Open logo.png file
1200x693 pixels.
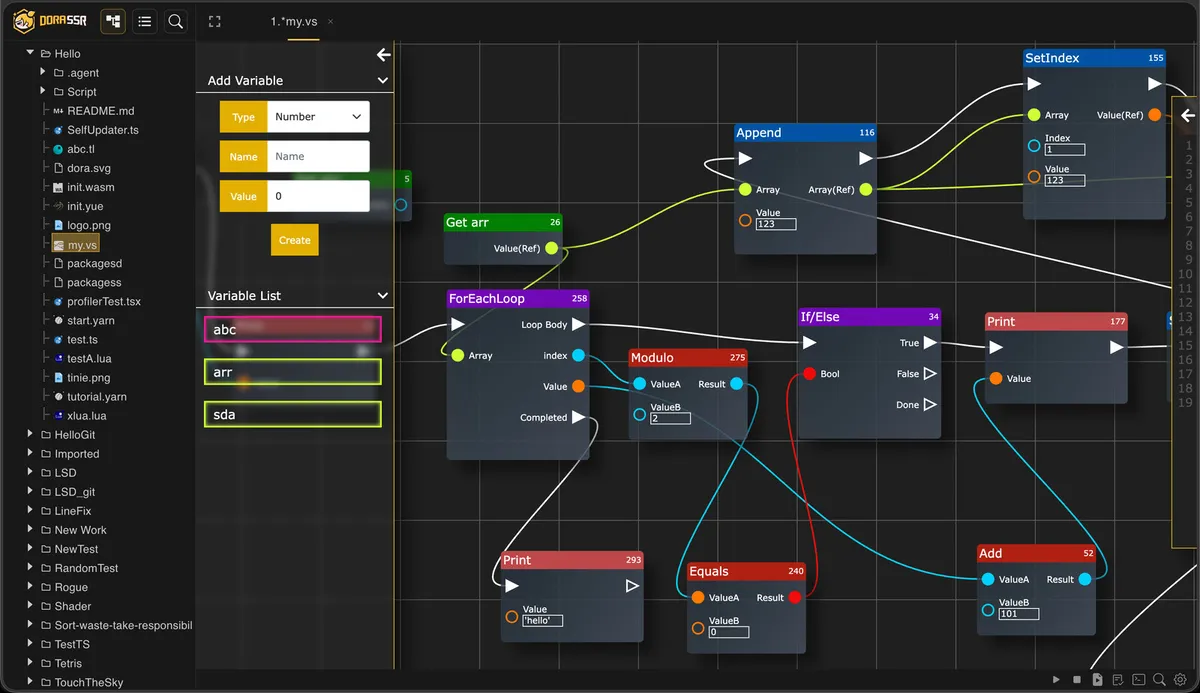tap(89, 225)
